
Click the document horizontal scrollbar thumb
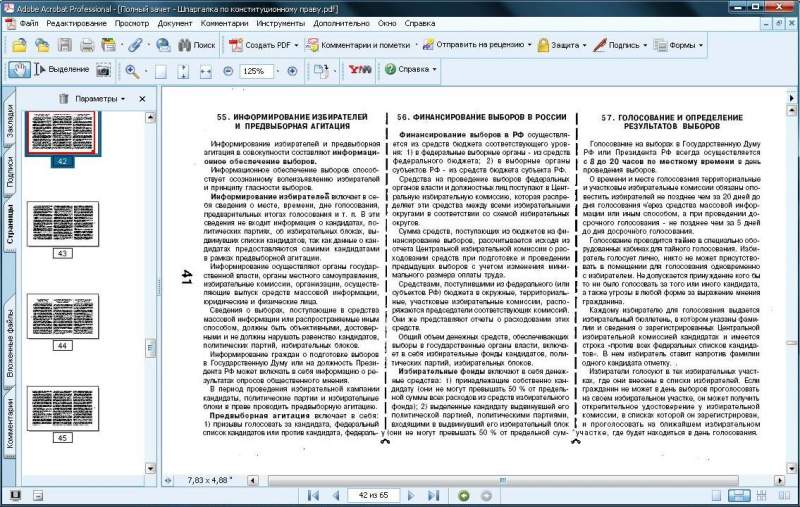pos(503,480)
